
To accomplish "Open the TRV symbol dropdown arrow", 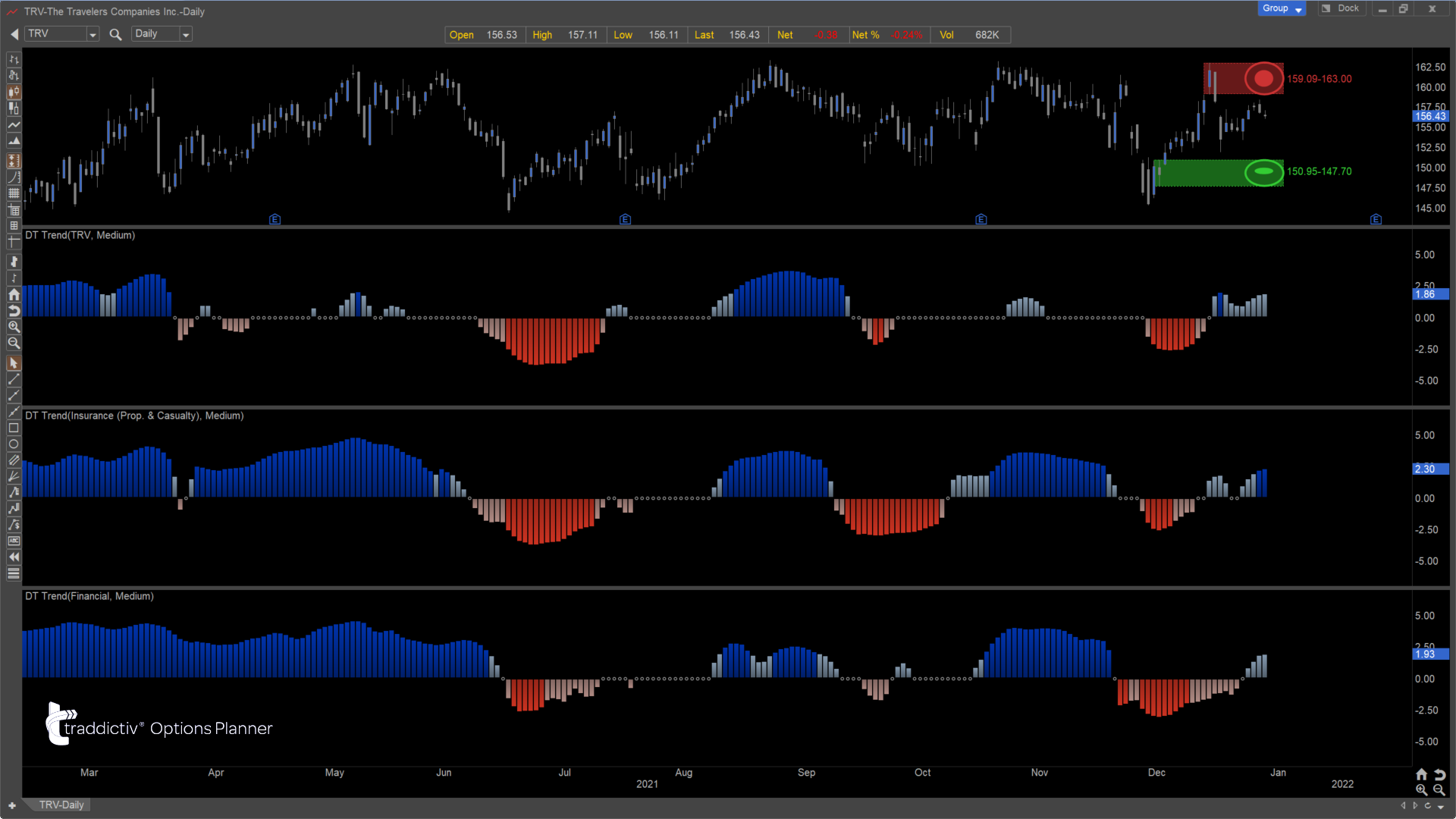I will [x=93, y=34].
